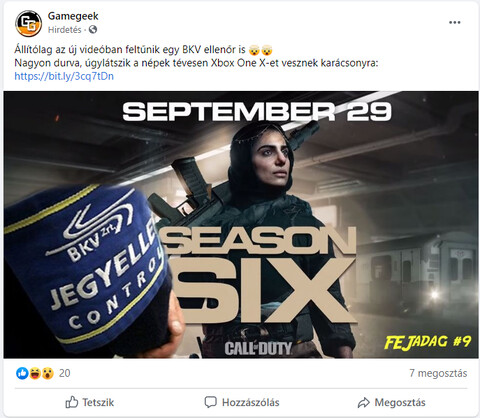The image size is (480, 418).
Task: View the 20 reactions count
Action: 65,373
